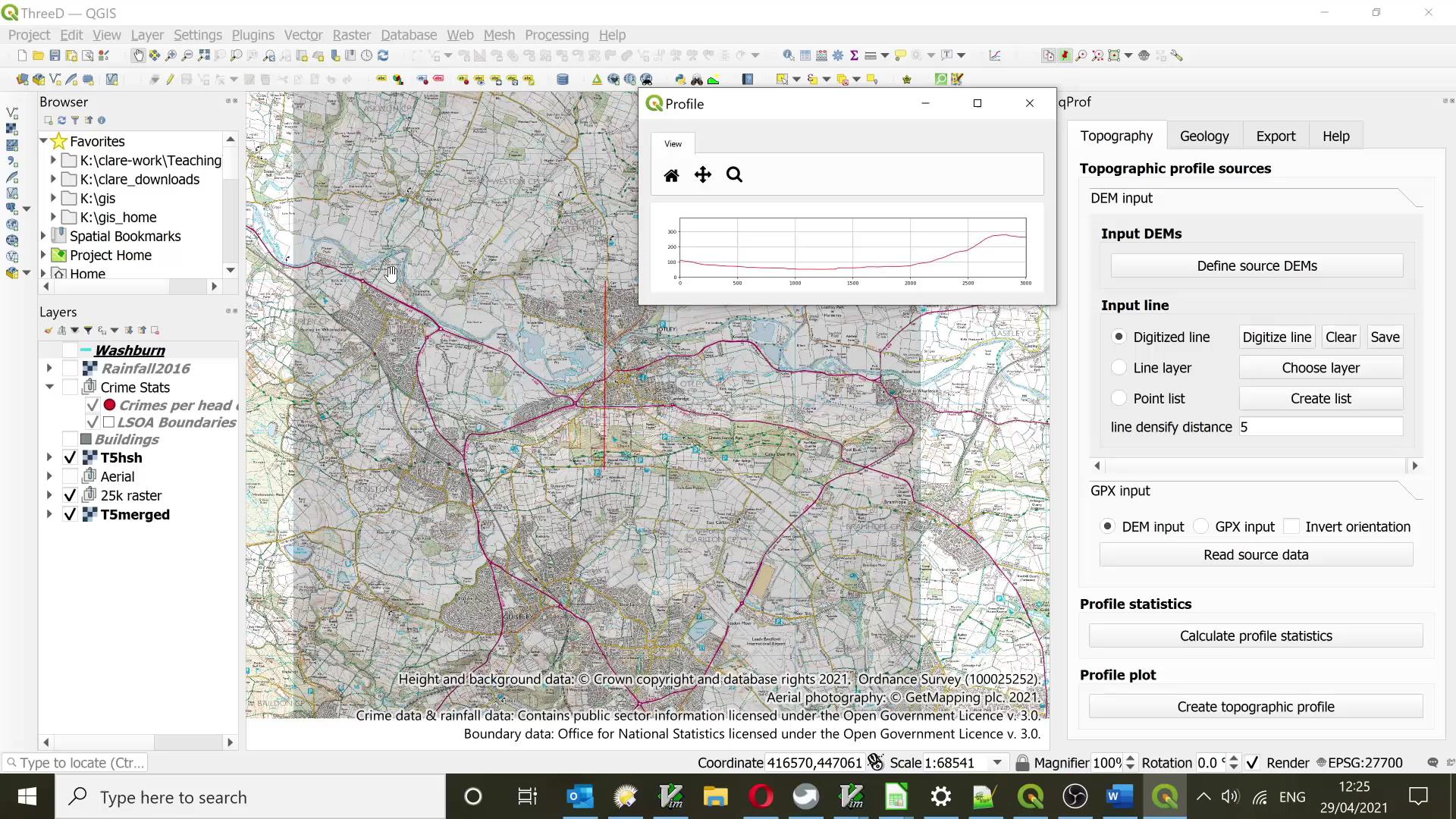
Task: Click the Create topographic profile button
Action: (1255, 706)
